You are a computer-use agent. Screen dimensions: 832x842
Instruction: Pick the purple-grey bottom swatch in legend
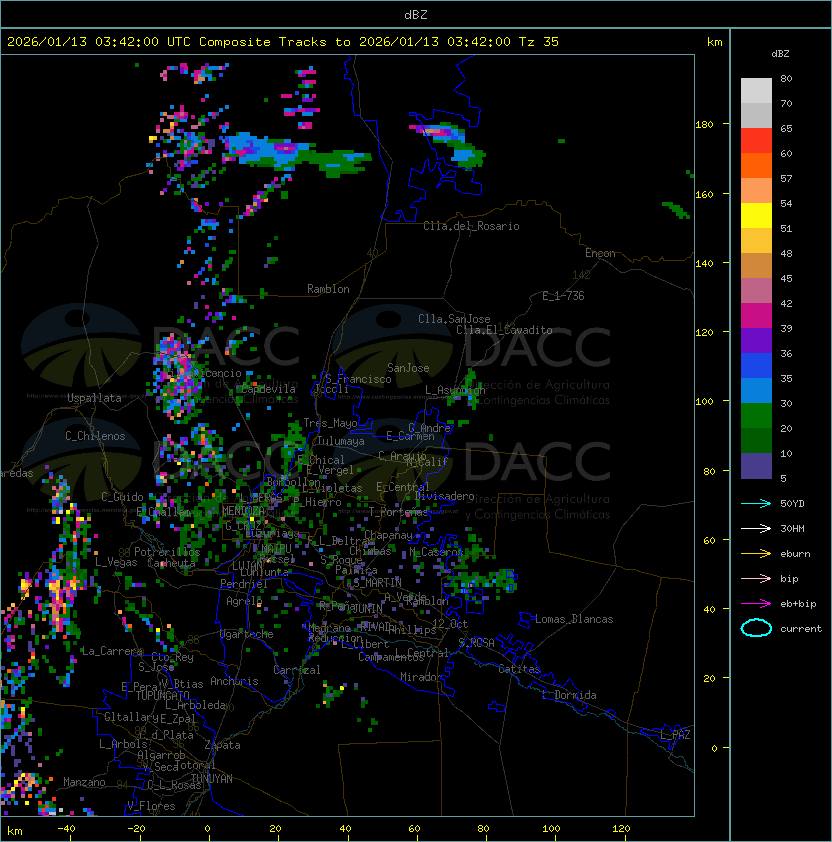pyautogui.click(x=756, y=466)
